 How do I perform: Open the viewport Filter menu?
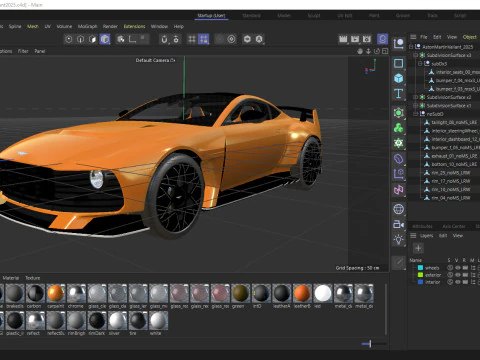point(23,51)
